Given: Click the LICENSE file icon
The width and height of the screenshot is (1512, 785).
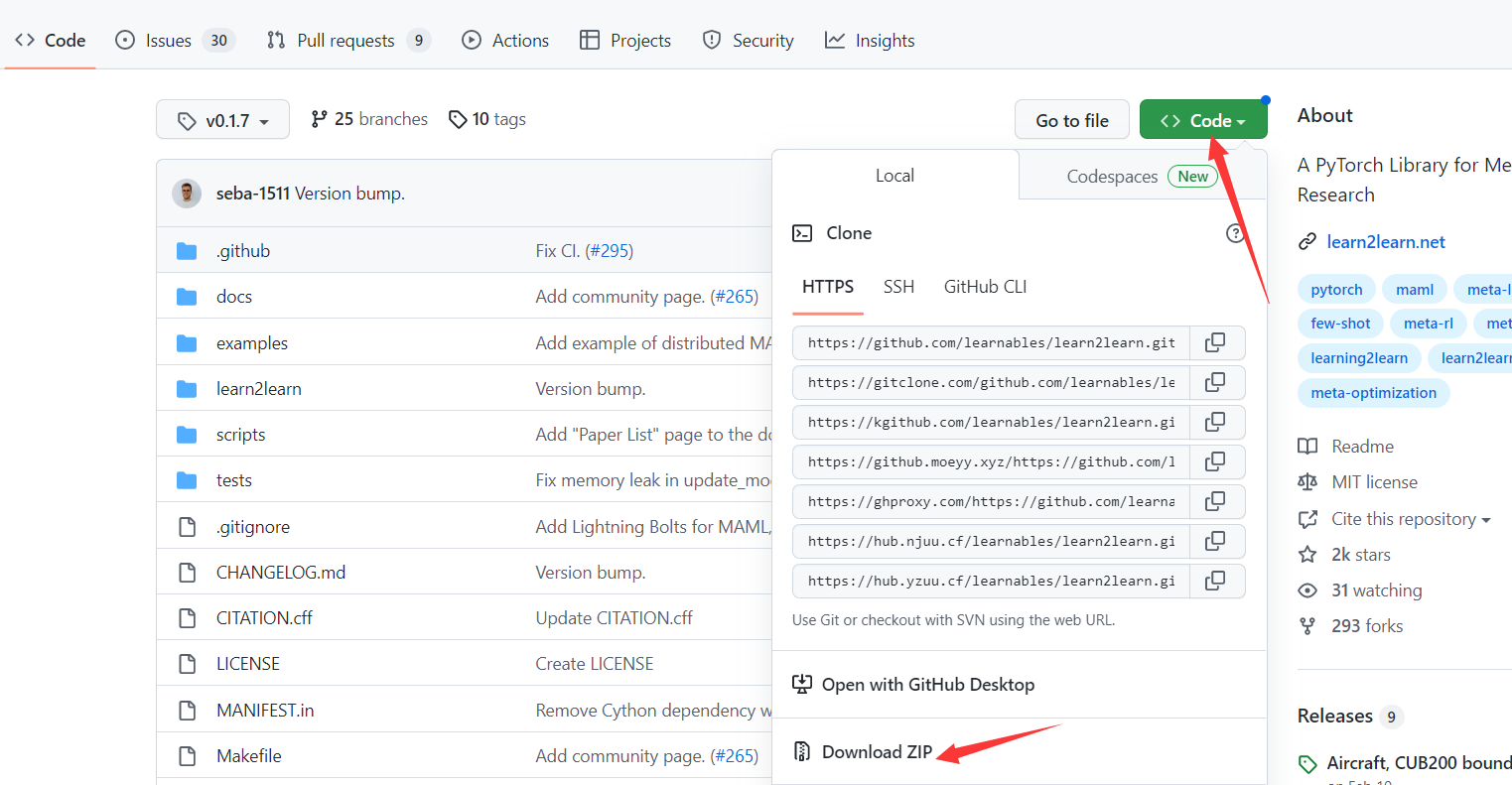Looking at the screenshot, I should pyautogui.click(x=187, y=664).
